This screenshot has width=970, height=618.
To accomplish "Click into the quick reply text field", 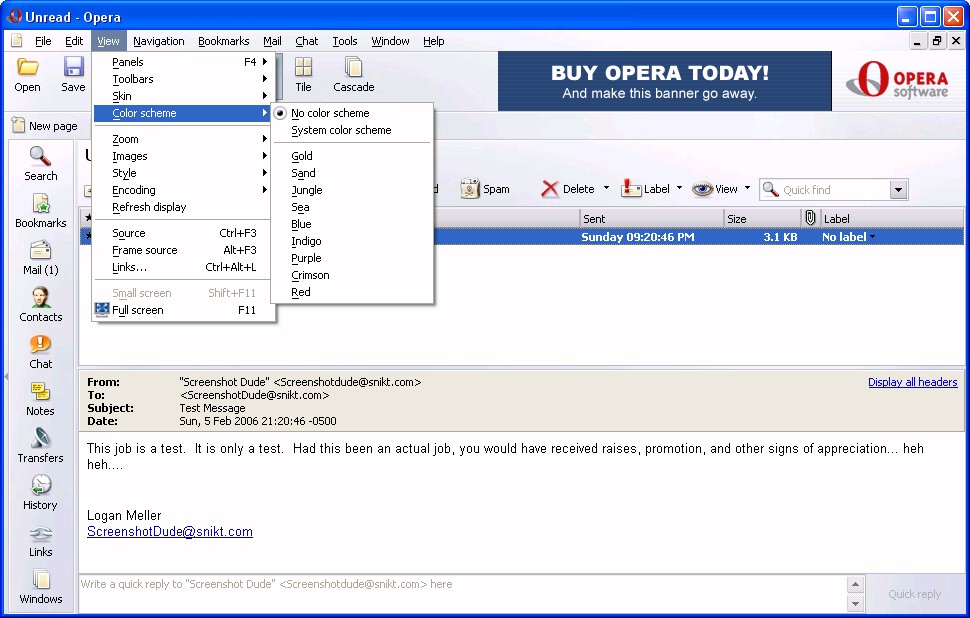I will (x=460, y=584).
